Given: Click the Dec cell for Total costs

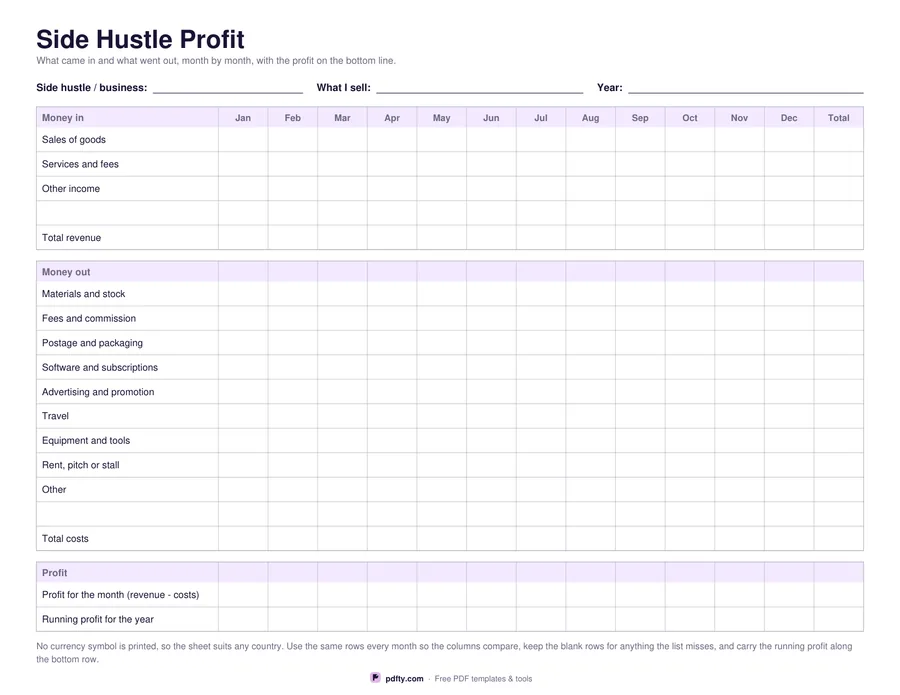Looking at the screenshot, I should (789, 539).
